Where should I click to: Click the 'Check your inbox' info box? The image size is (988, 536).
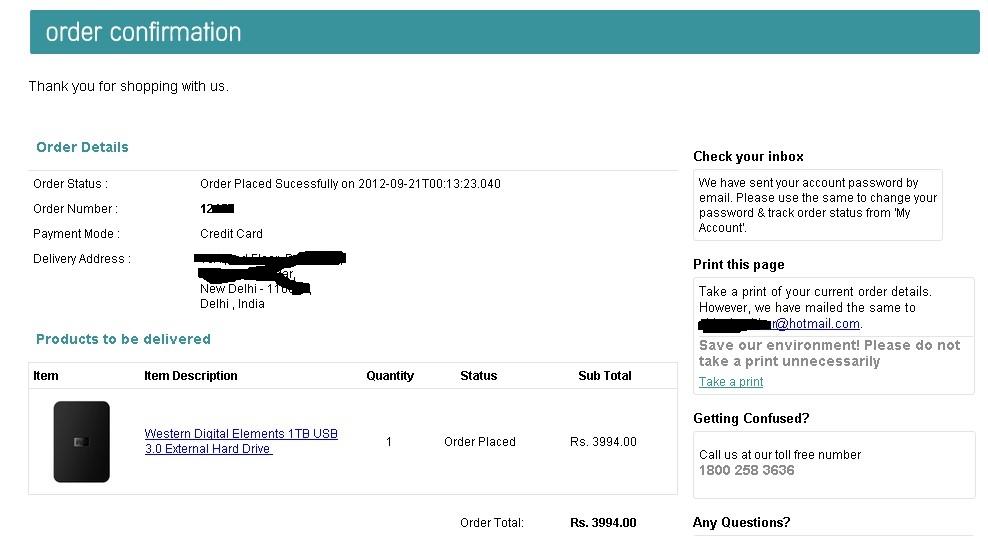pyautogui.click(x=818, y=205)
